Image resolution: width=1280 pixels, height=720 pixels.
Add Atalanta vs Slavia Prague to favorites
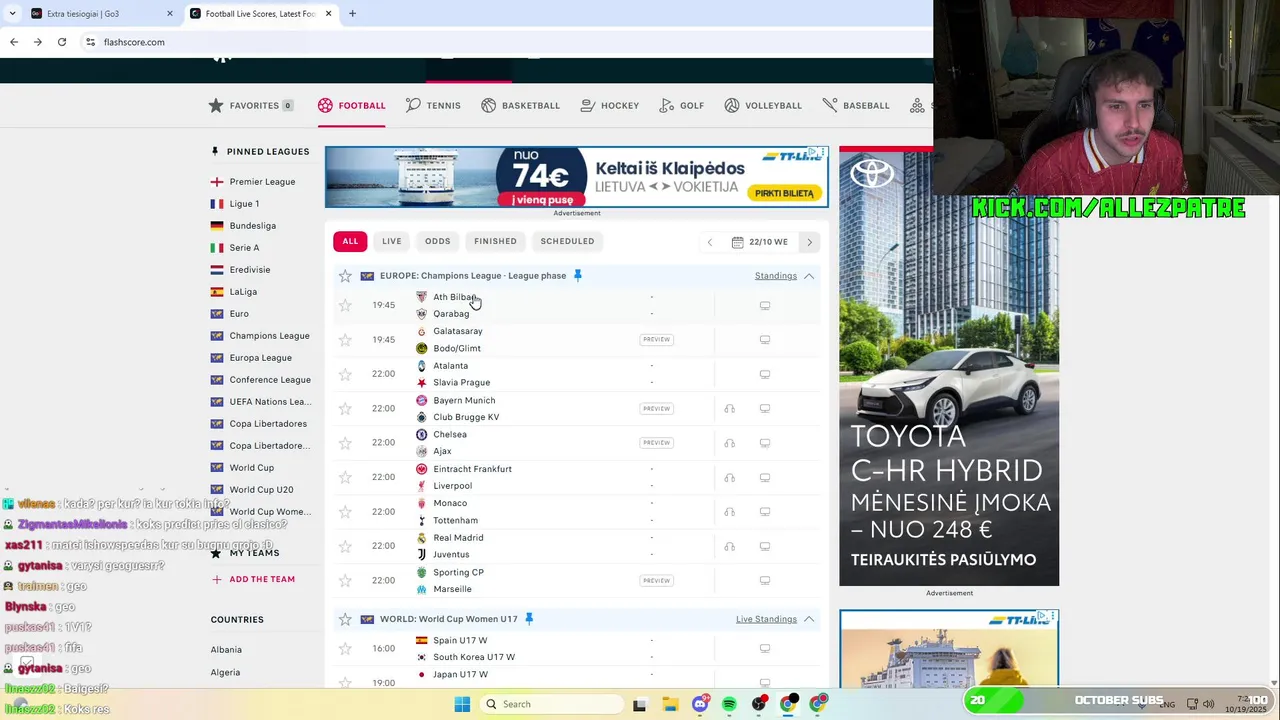coord(345,374)
